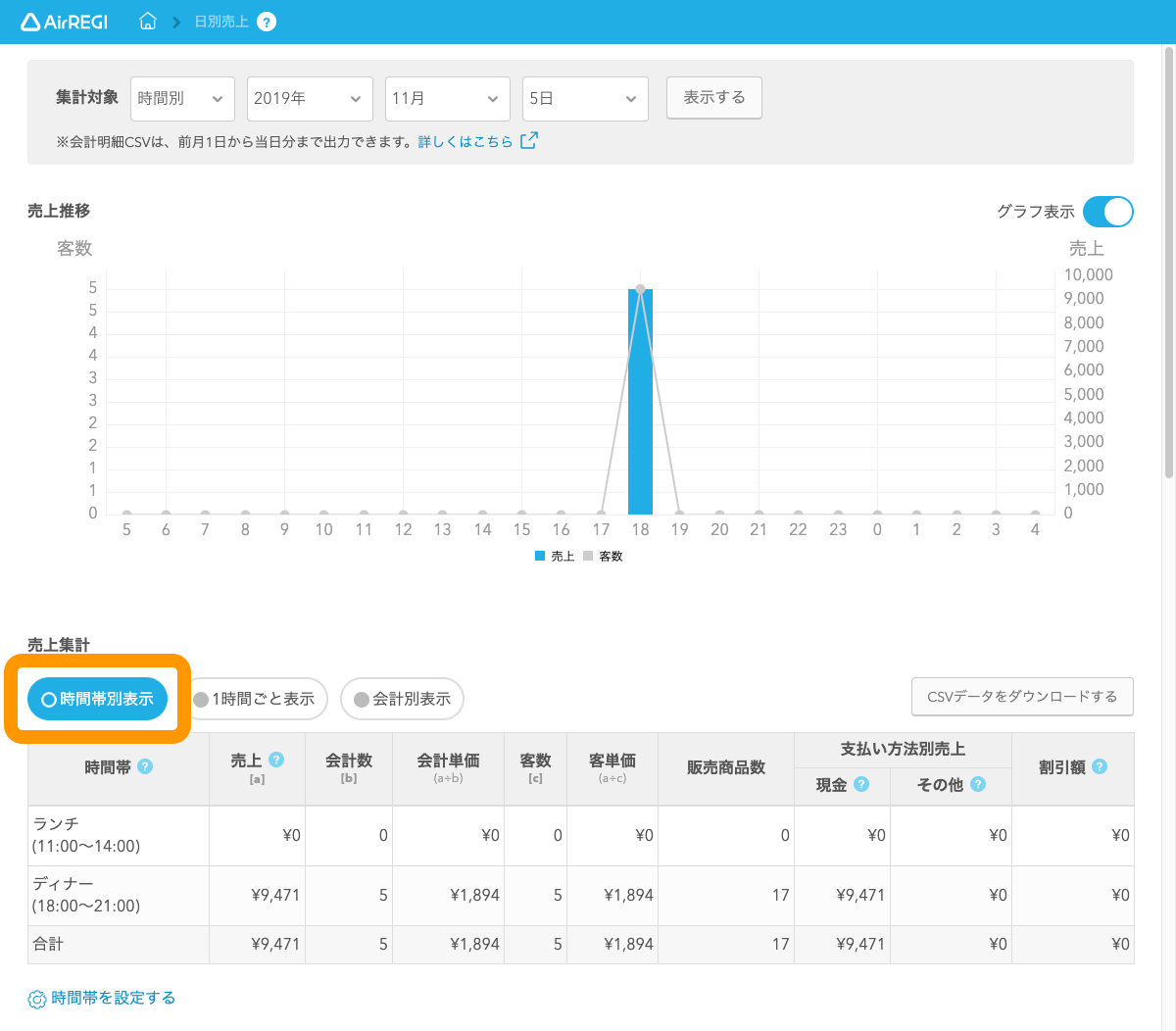1176x1031 pixels.
Task: Open the 5日 day dropdown
Action: (585, 98)
